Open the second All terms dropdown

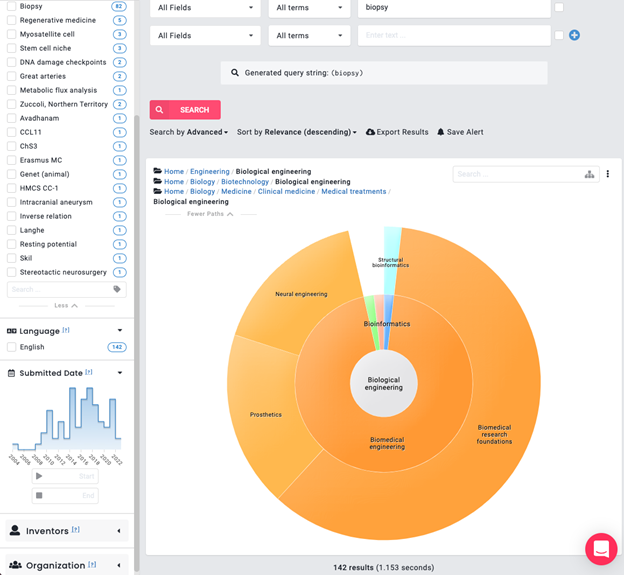click(309, 35)
